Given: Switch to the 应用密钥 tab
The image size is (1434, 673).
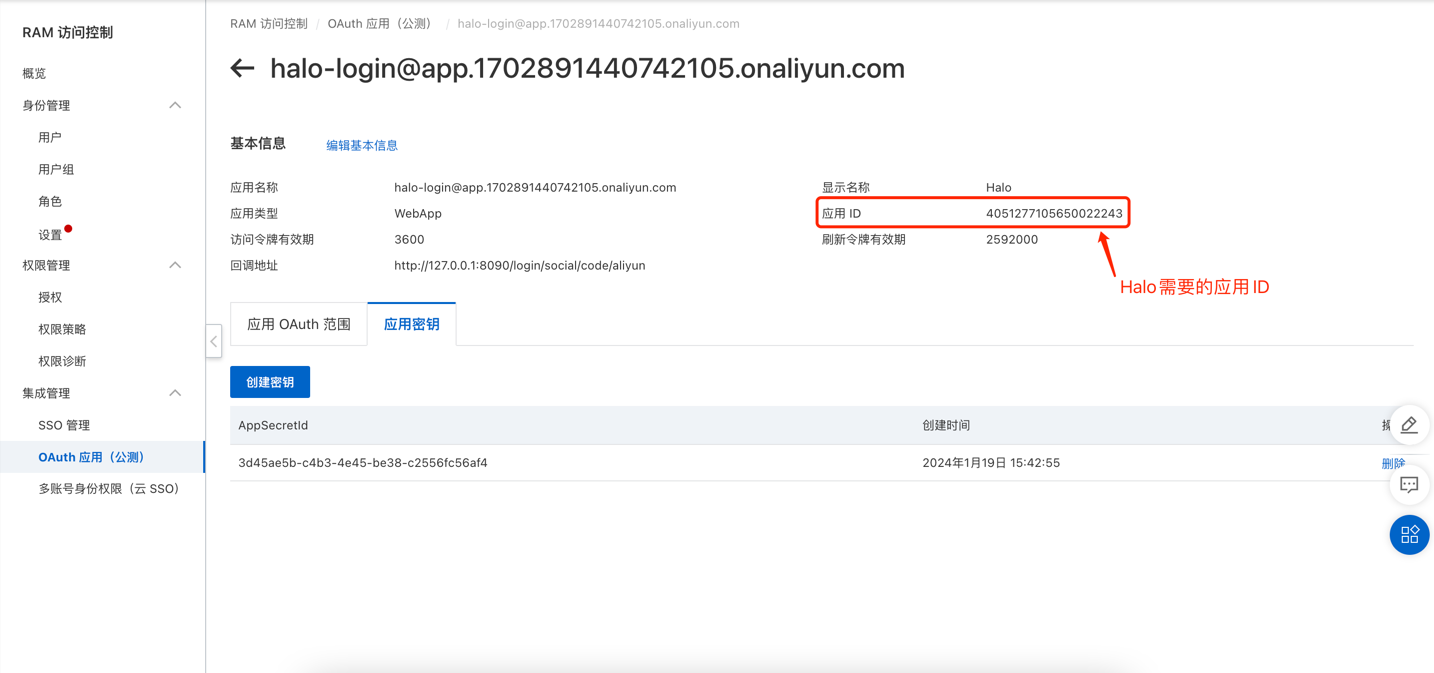Looking at the screenshot, I should coord(412,324).
